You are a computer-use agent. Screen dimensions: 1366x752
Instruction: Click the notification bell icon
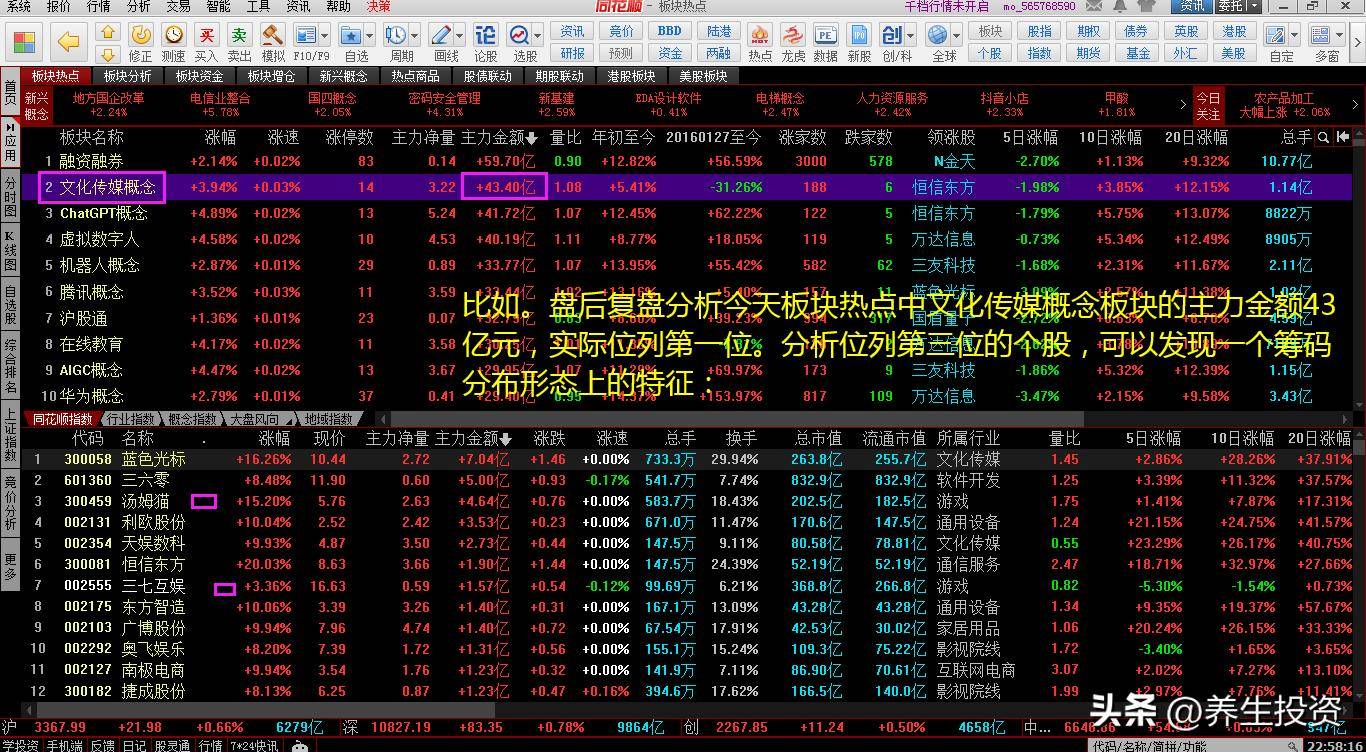[1119, 6]
